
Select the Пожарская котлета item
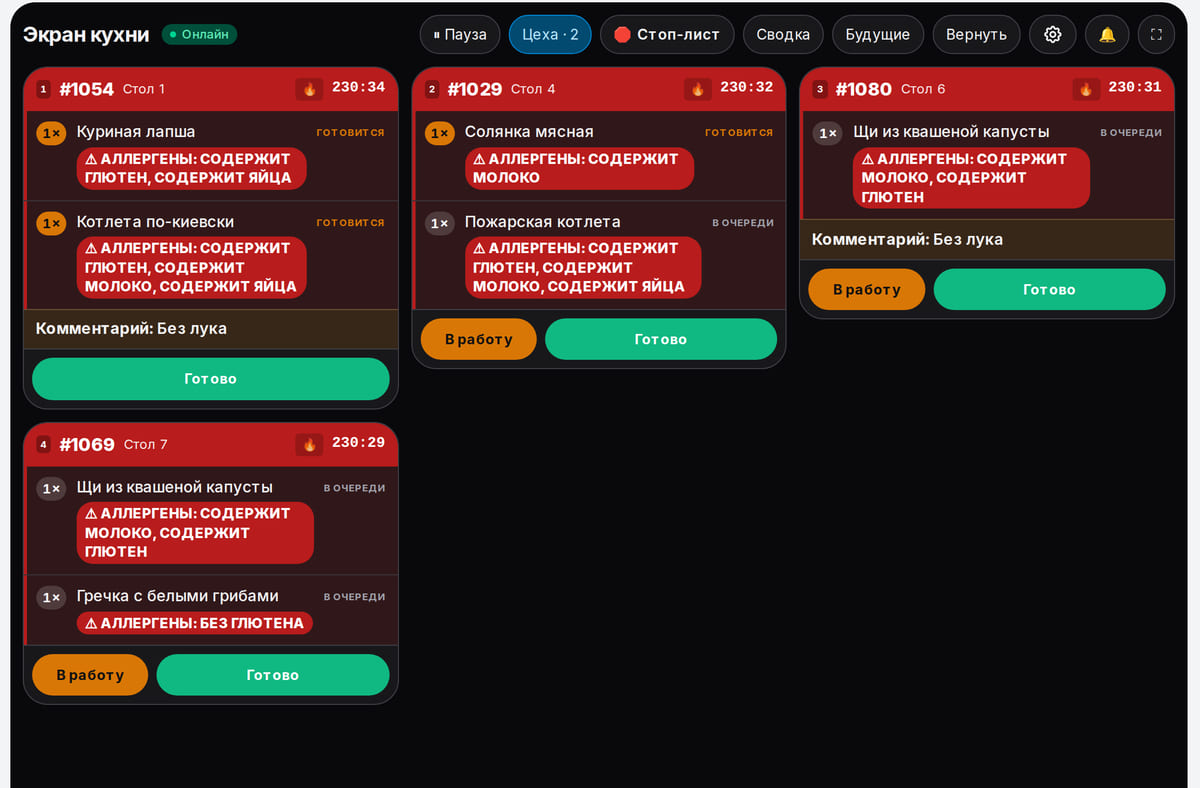(600, 255)
